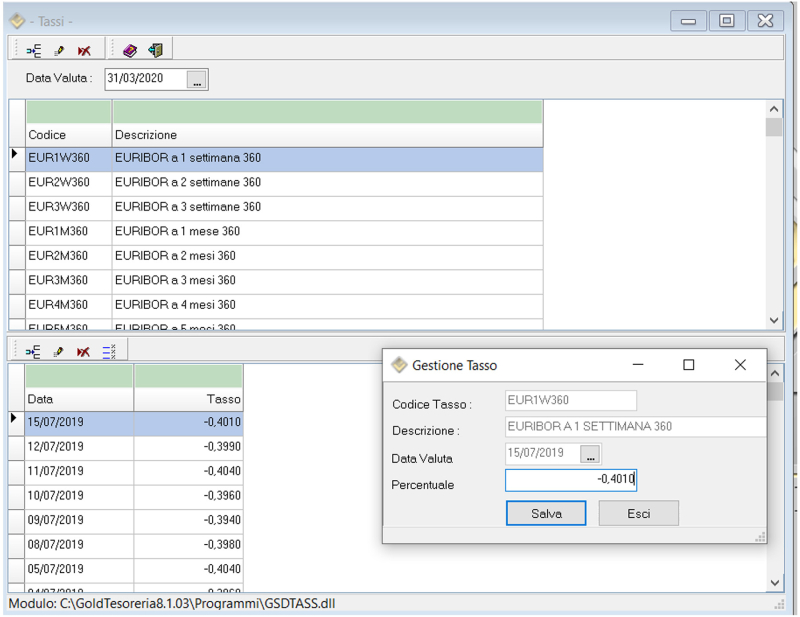Open date picker next to Data Valuta 31/03/2020

point(197,80)
